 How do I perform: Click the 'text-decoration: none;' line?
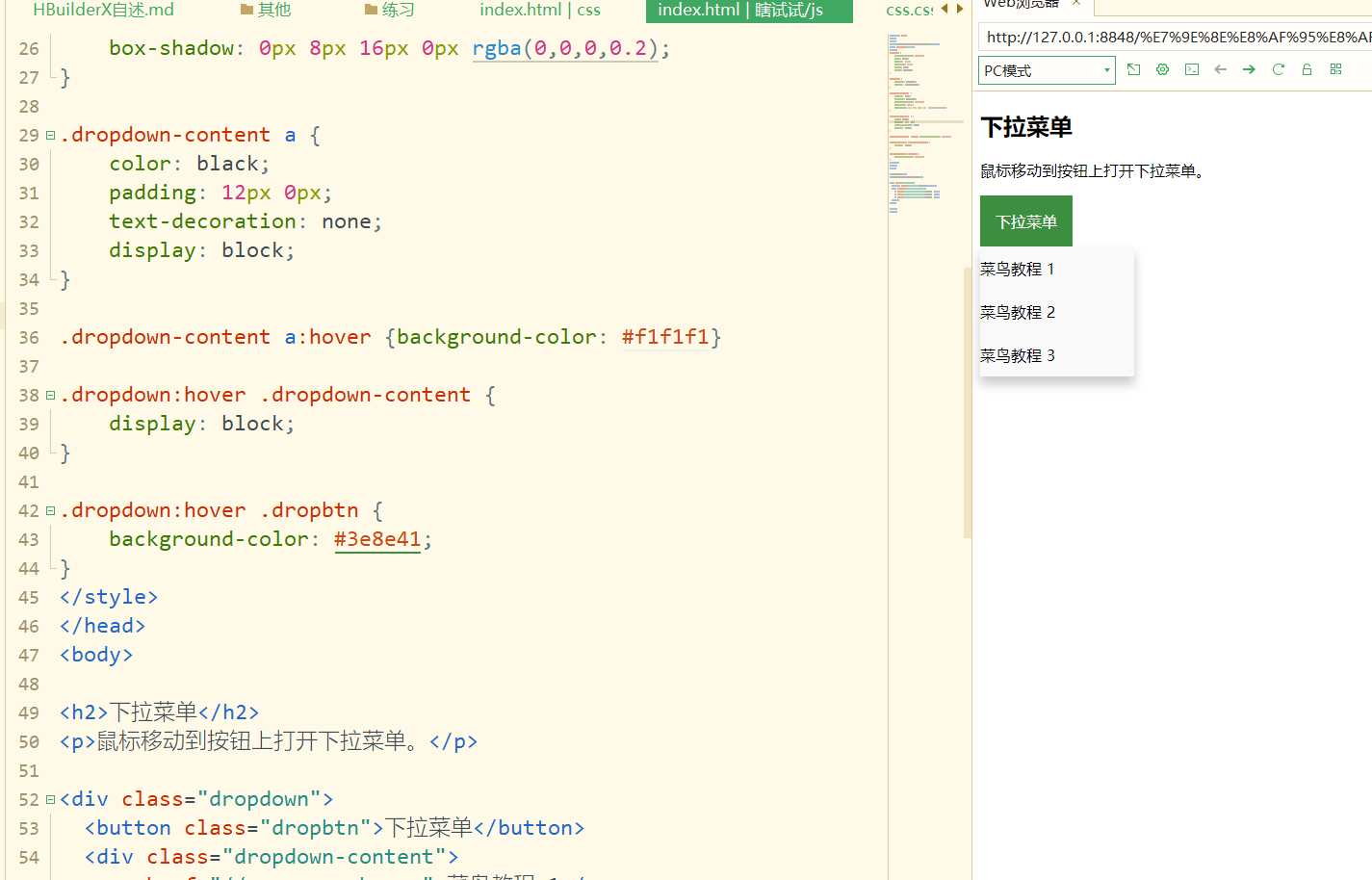246,221
